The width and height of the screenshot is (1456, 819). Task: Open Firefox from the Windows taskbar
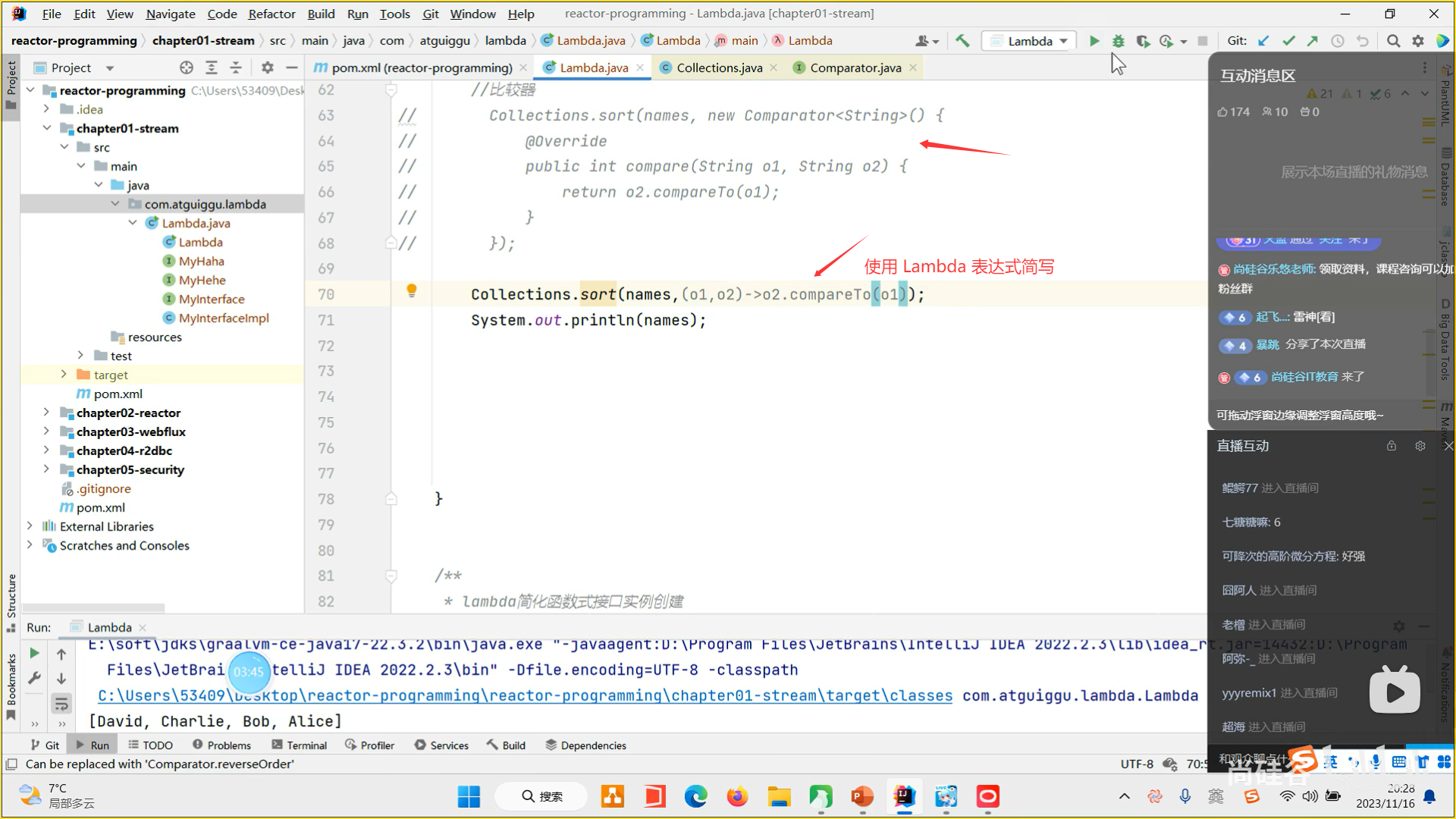coord(736,796)
